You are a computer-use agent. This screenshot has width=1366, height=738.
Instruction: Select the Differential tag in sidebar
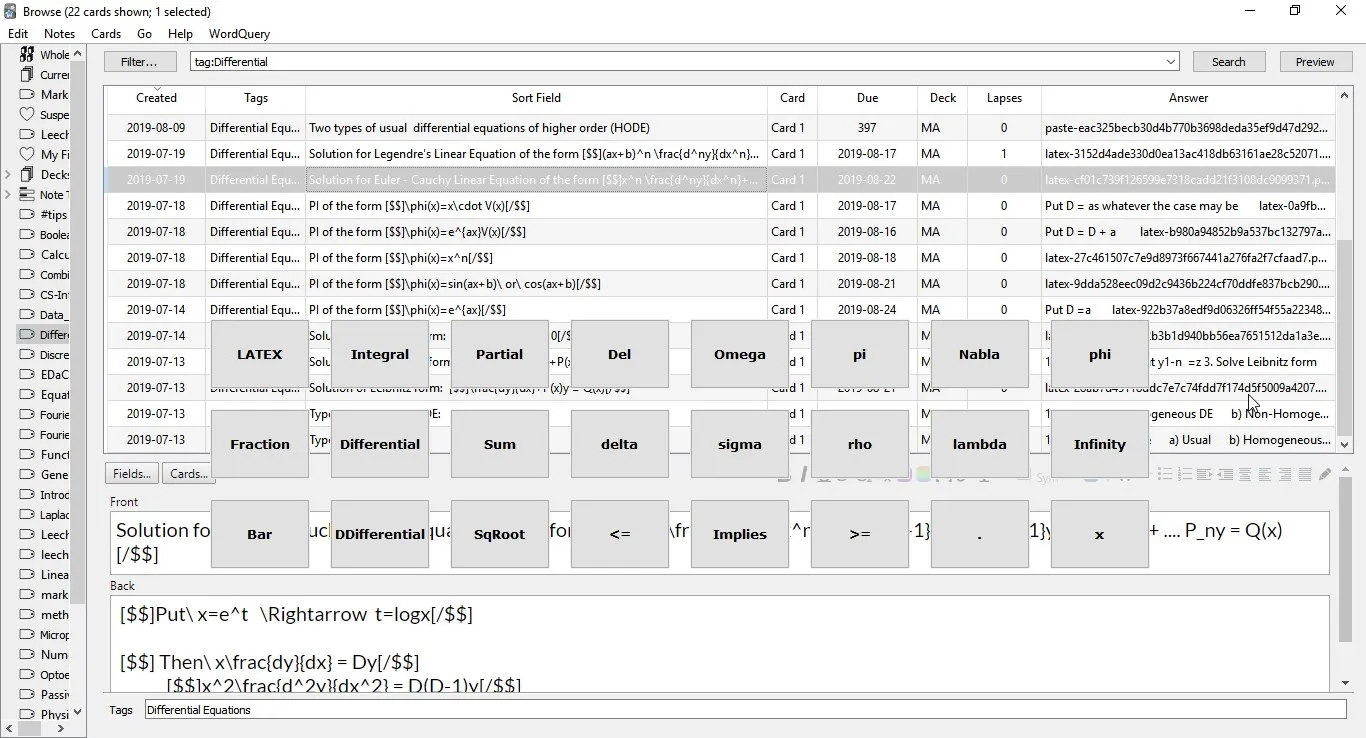click(x=52, y=335)
